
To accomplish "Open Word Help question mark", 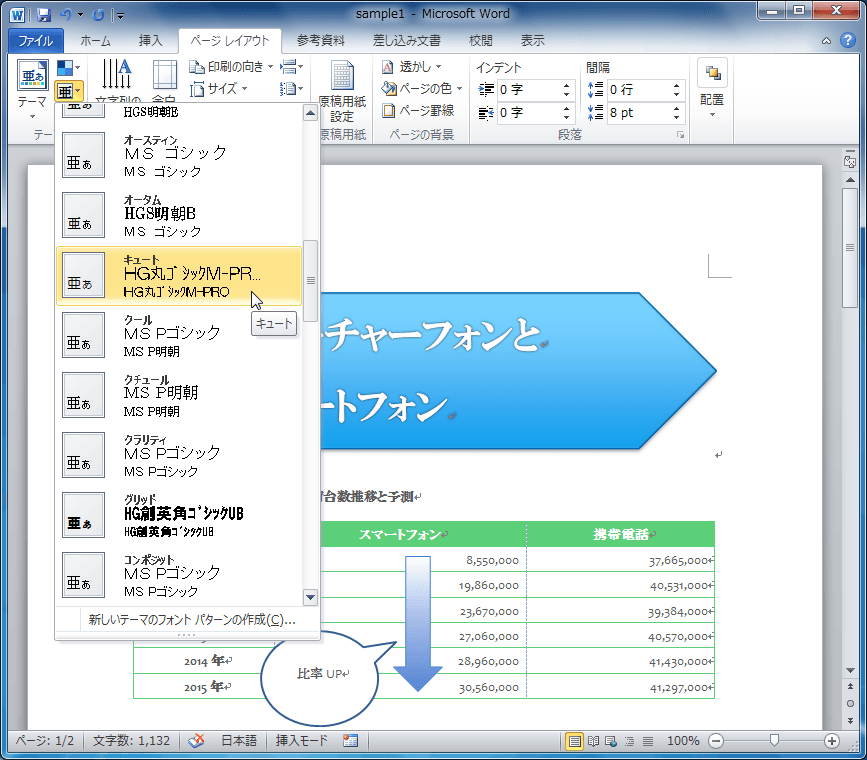I will pos(848,40).
